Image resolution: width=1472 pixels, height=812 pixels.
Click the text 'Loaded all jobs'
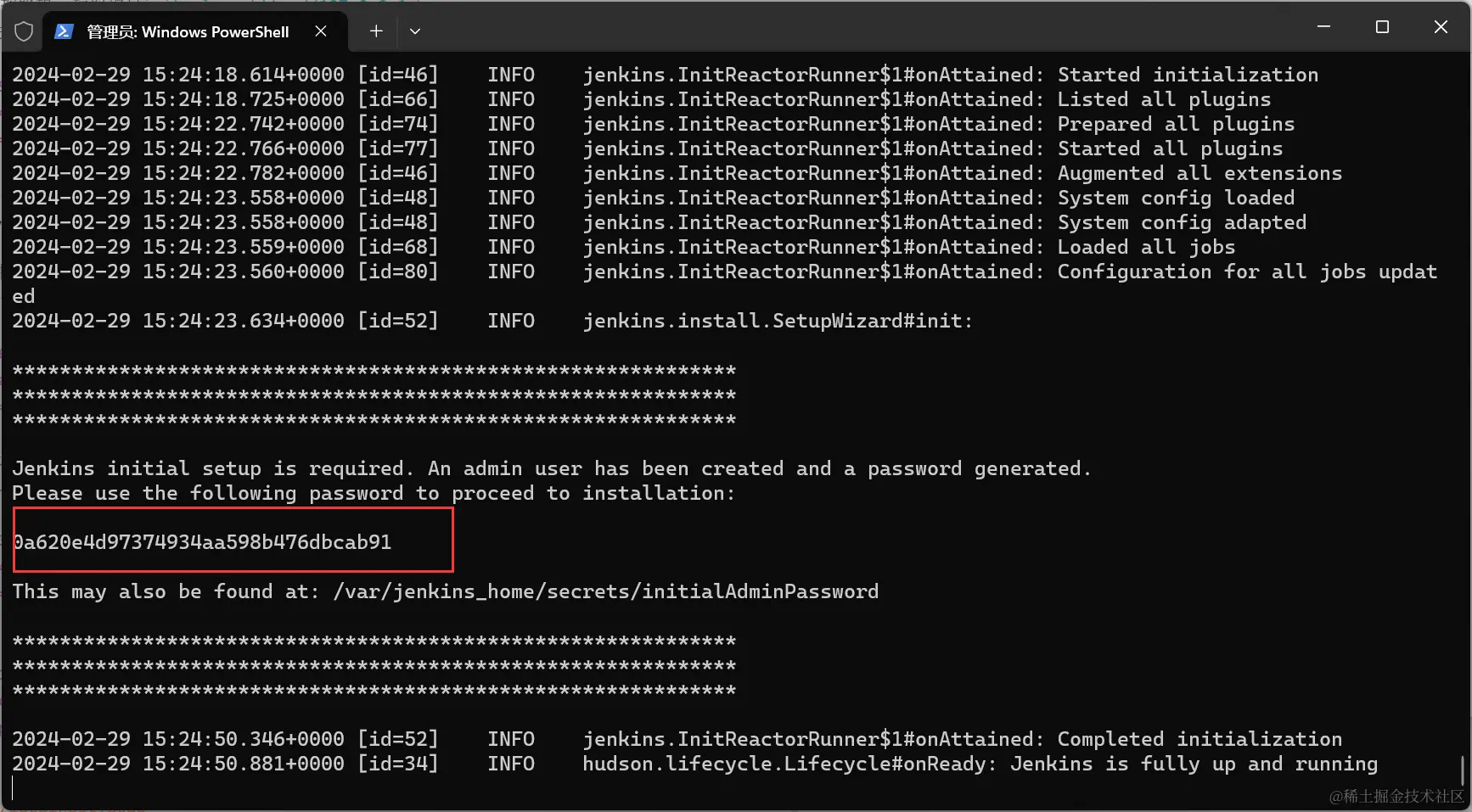point(1146,247)
